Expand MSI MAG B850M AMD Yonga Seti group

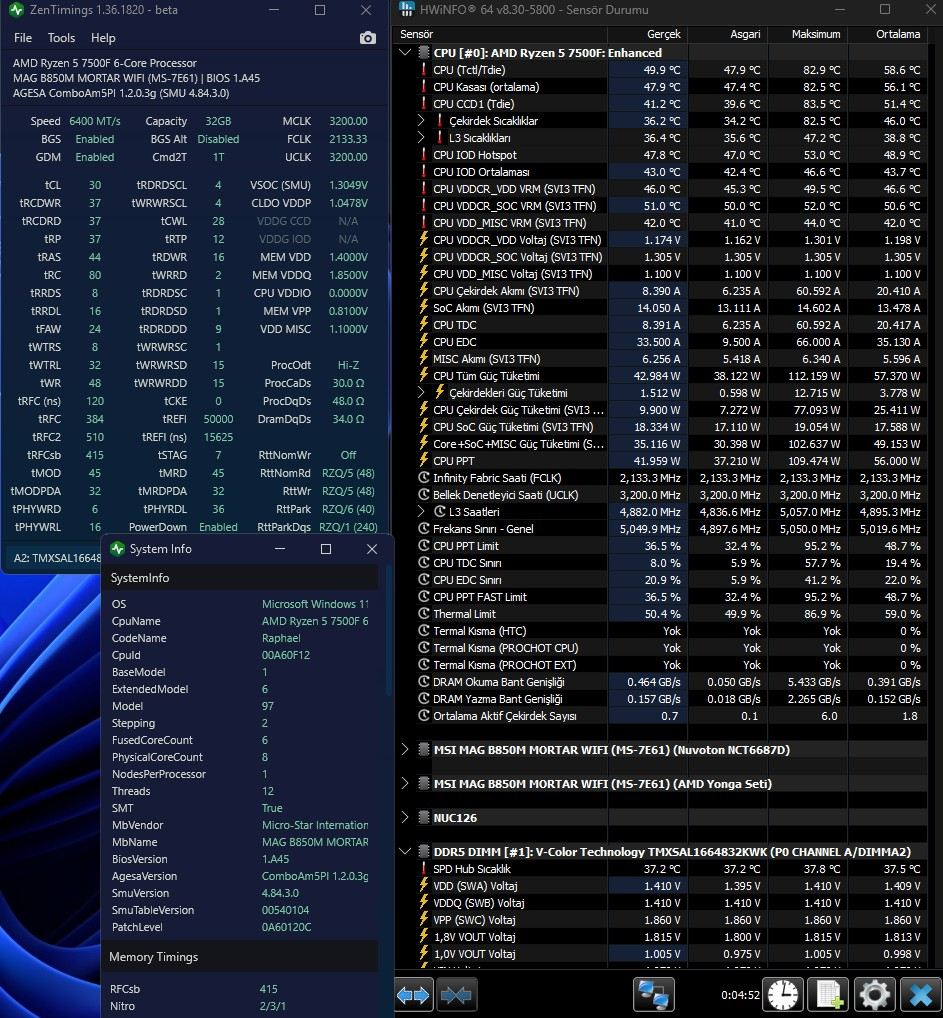[x=405, y=784]
